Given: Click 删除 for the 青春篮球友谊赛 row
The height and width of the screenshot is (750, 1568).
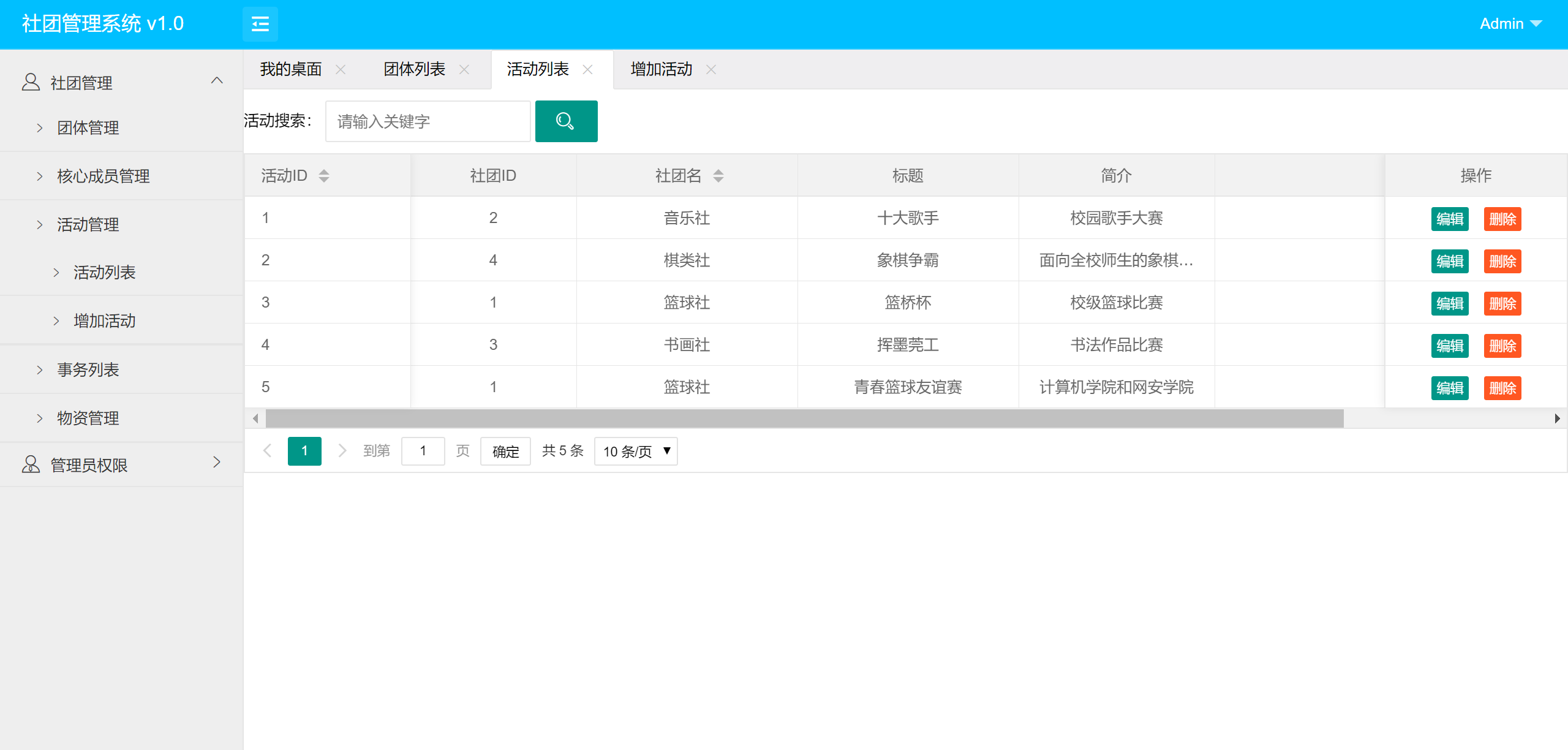Looking at the screenshot, I should pyautogui.click(x=1502, y=388).
